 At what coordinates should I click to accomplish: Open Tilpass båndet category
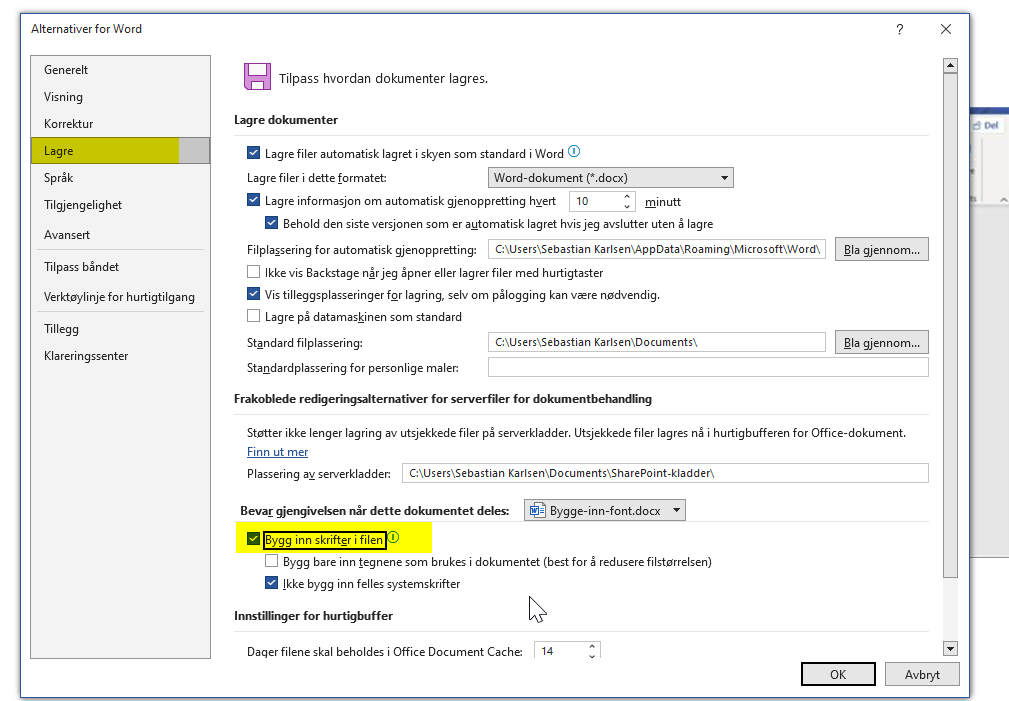pyautogui.click(x=120, y=266)
